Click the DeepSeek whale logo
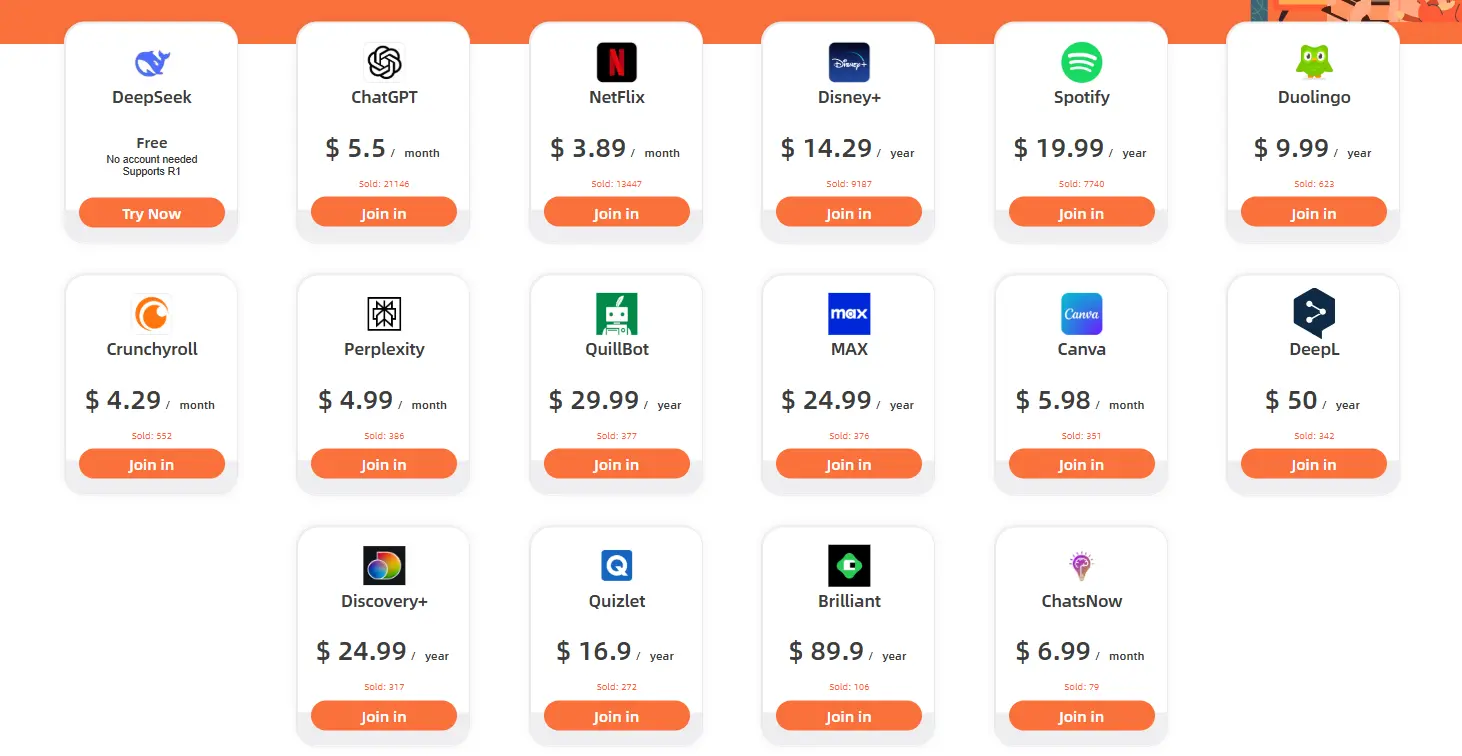The width and height of the screenshot is (1462, 756). [x=152, y=62]
